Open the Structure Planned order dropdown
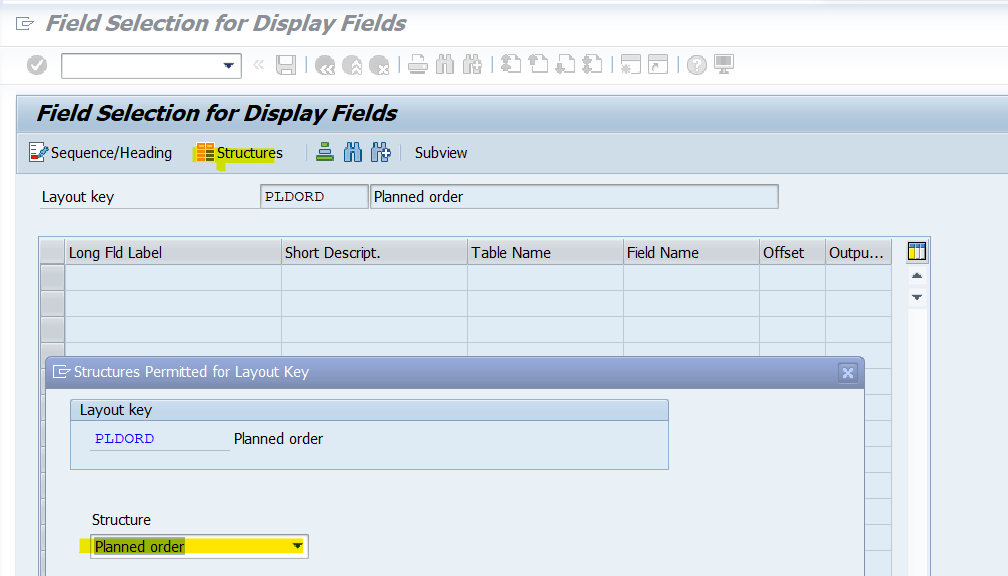This screenshot has width=1008, height=576. click(297, 546)
